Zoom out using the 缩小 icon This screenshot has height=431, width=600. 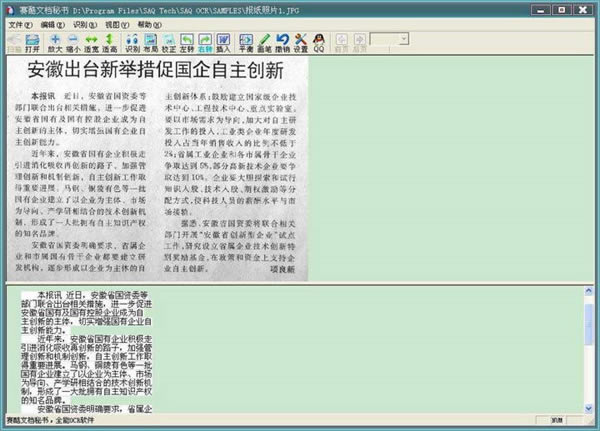[x=72, y=42]
